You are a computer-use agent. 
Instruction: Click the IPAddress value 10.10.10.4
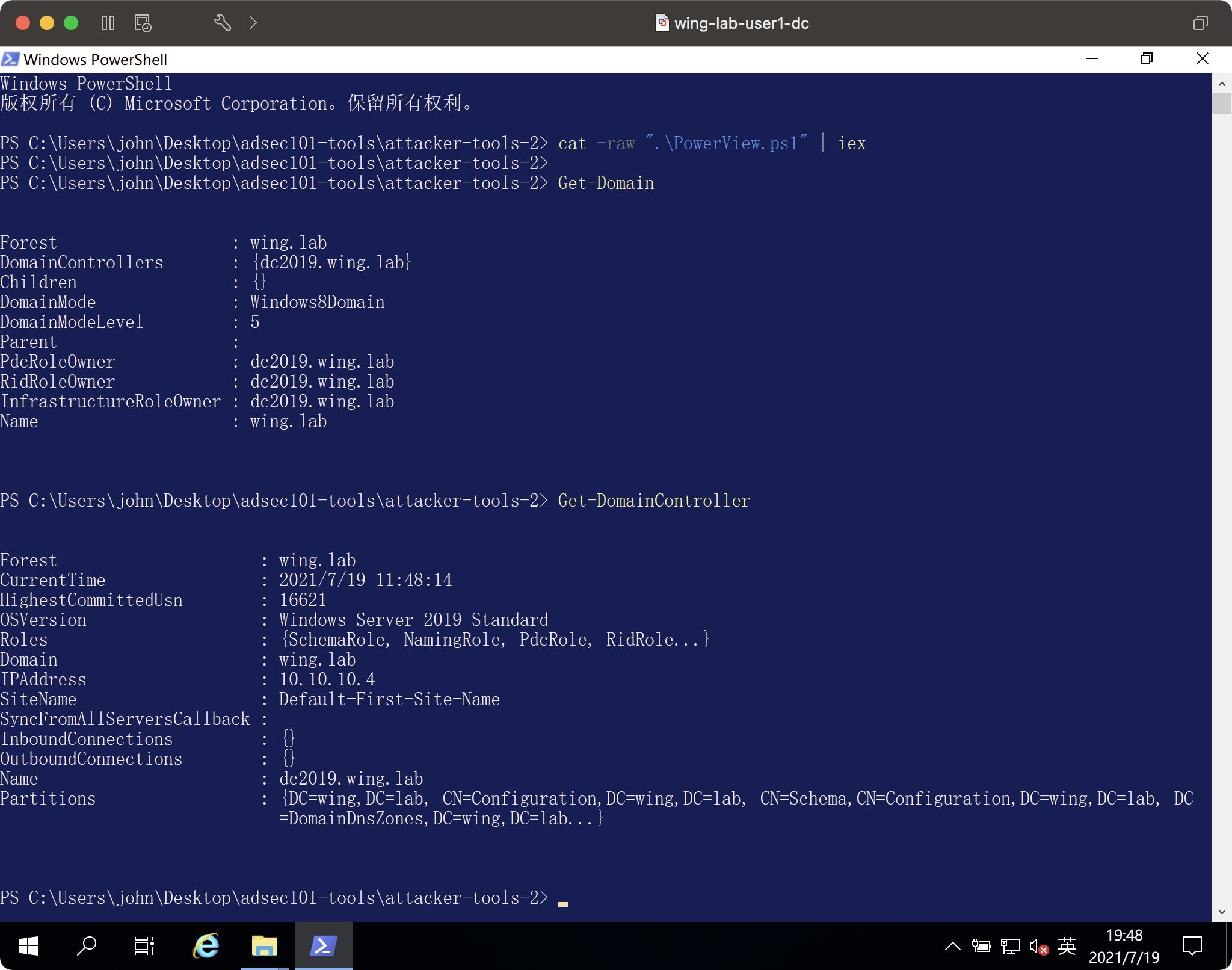click(x=327, y=679)
